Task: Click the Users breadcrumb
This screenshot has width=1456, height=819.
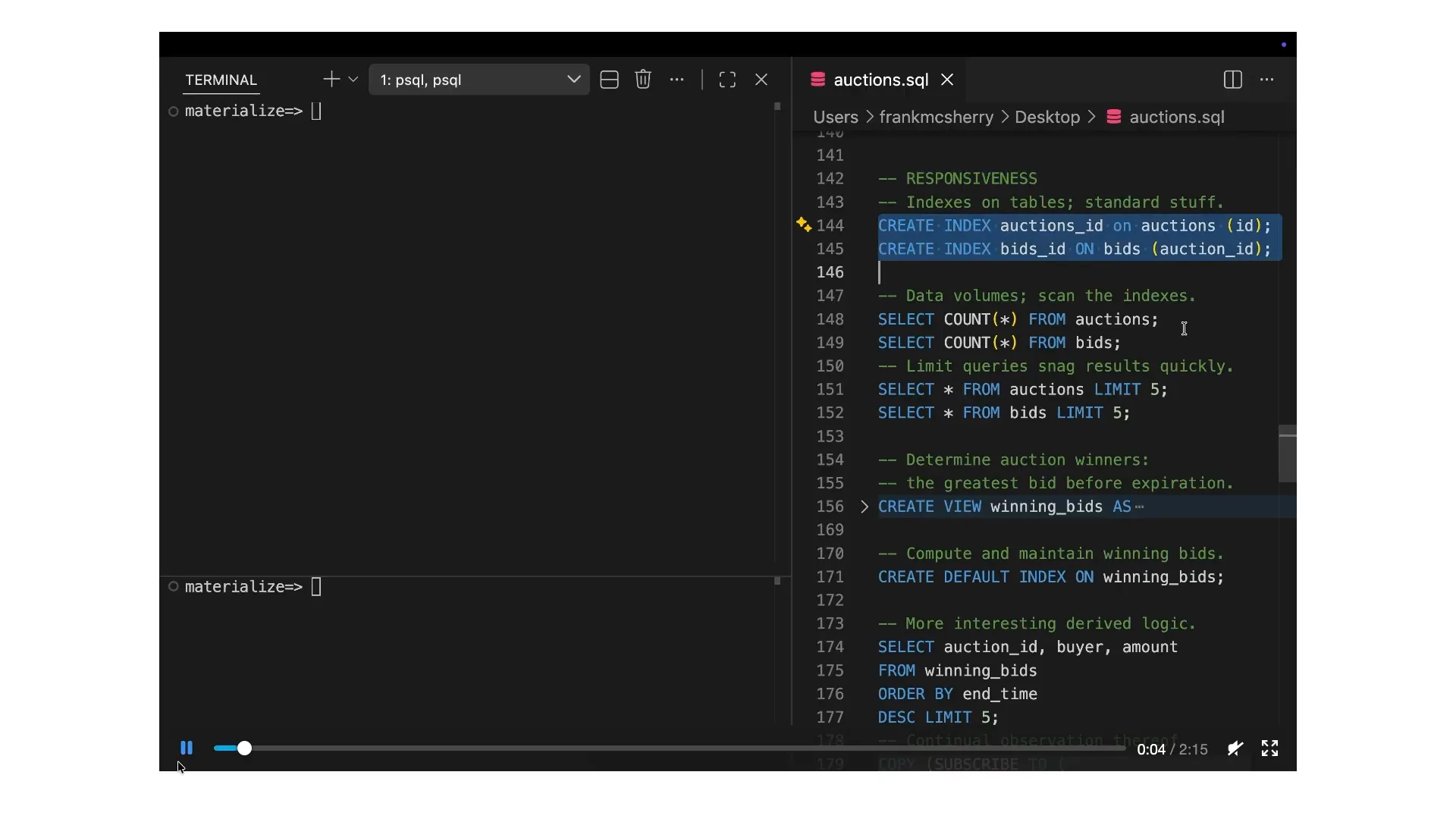Action: [x=836, y=117]
